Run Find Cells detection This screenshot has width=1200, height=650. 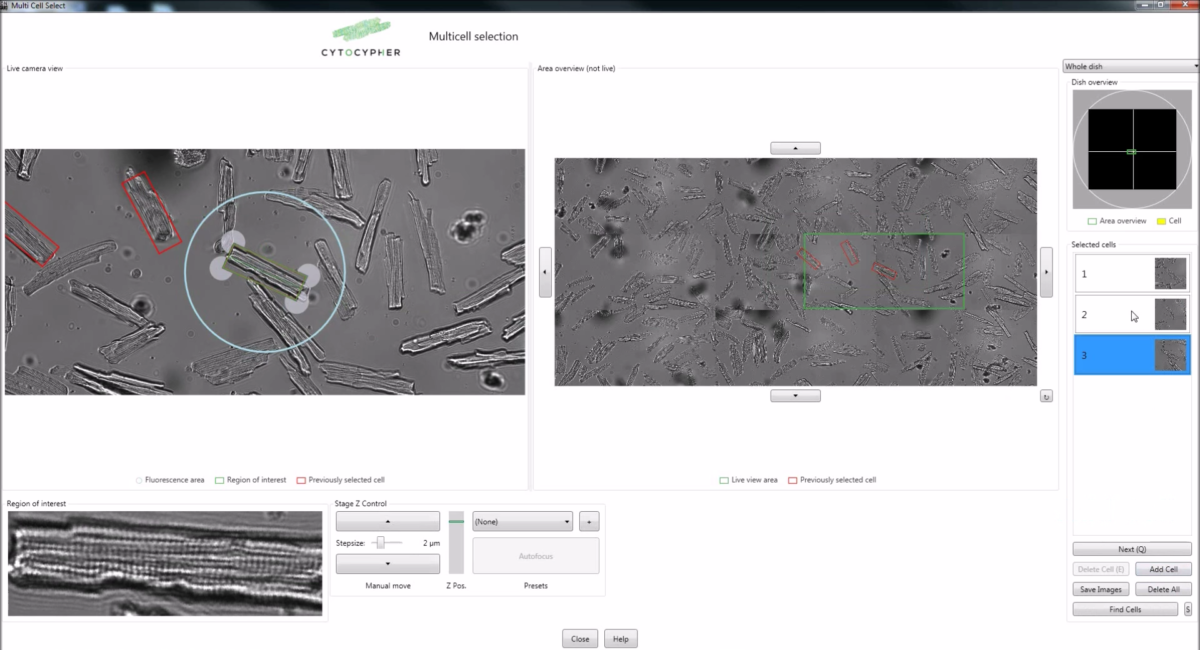pyautogui.click(x=1124, y=608)
